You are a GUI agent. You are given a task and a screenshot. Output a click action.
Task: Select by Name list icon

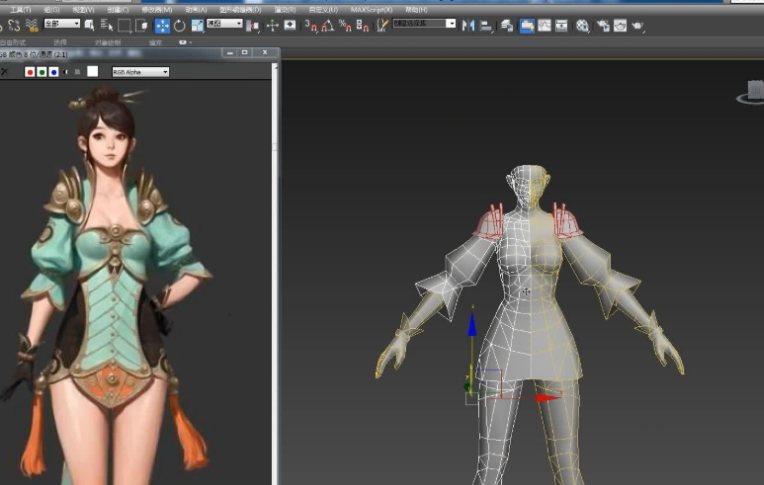[x=105, y=25]
